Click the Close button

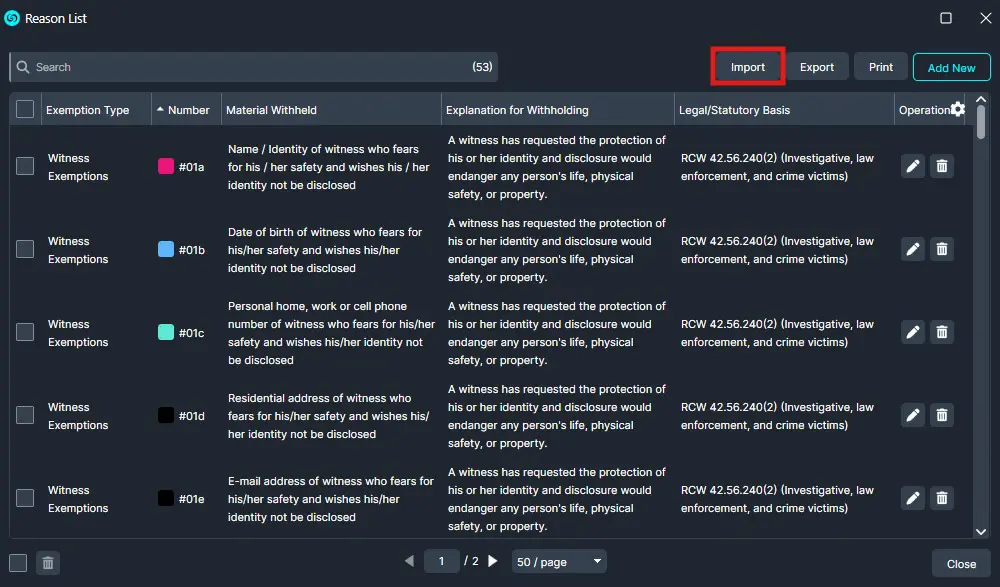961,563
